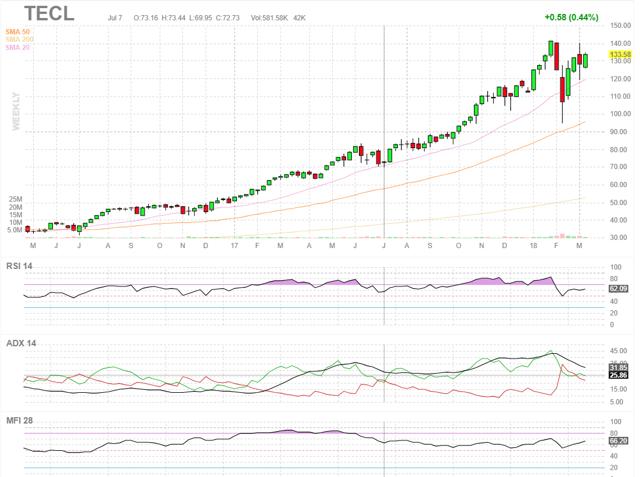The height and width of the screenshot is (477, 640).
Task: Click the 150.00 price axis label
Action: [621, 25]
